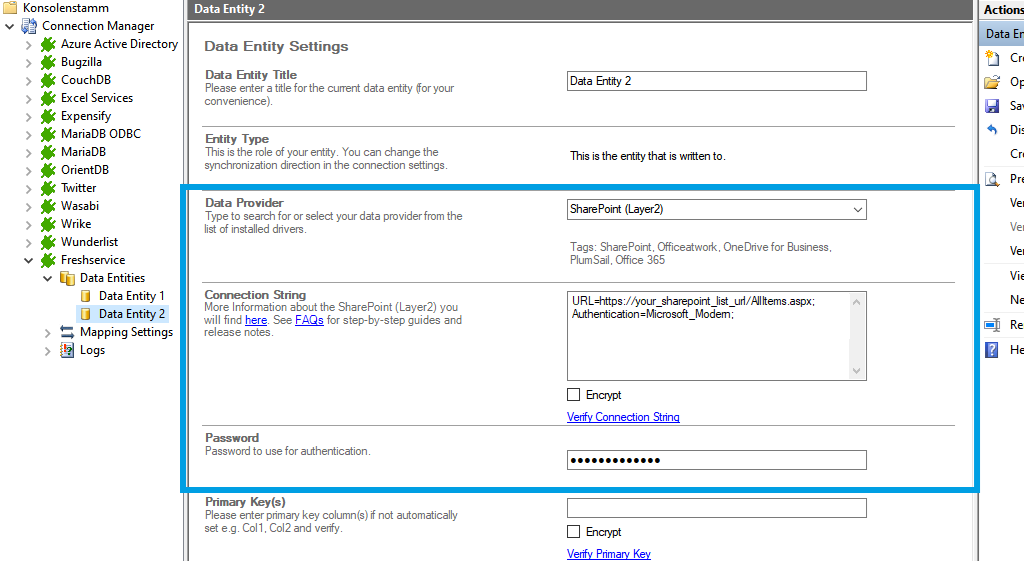The height and width of the screenshot is (561, 1024).
Task: Click the open folder icon in Actions
Action: coord(992,82)
